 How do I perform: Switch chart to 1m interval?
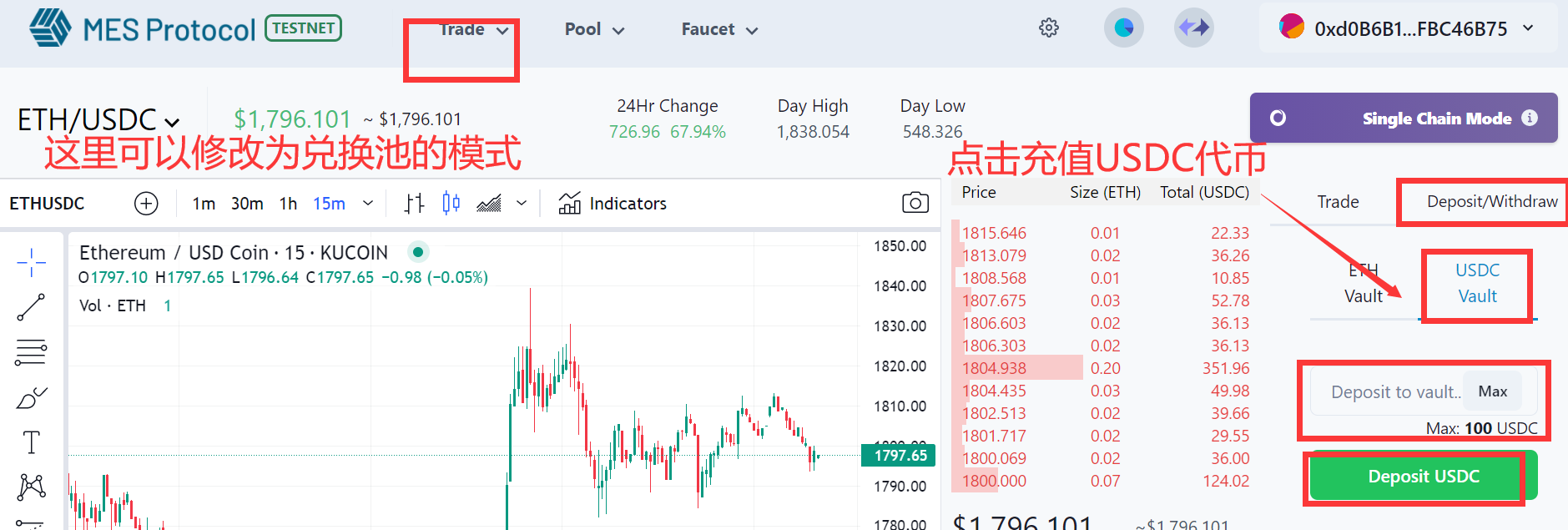204,204
